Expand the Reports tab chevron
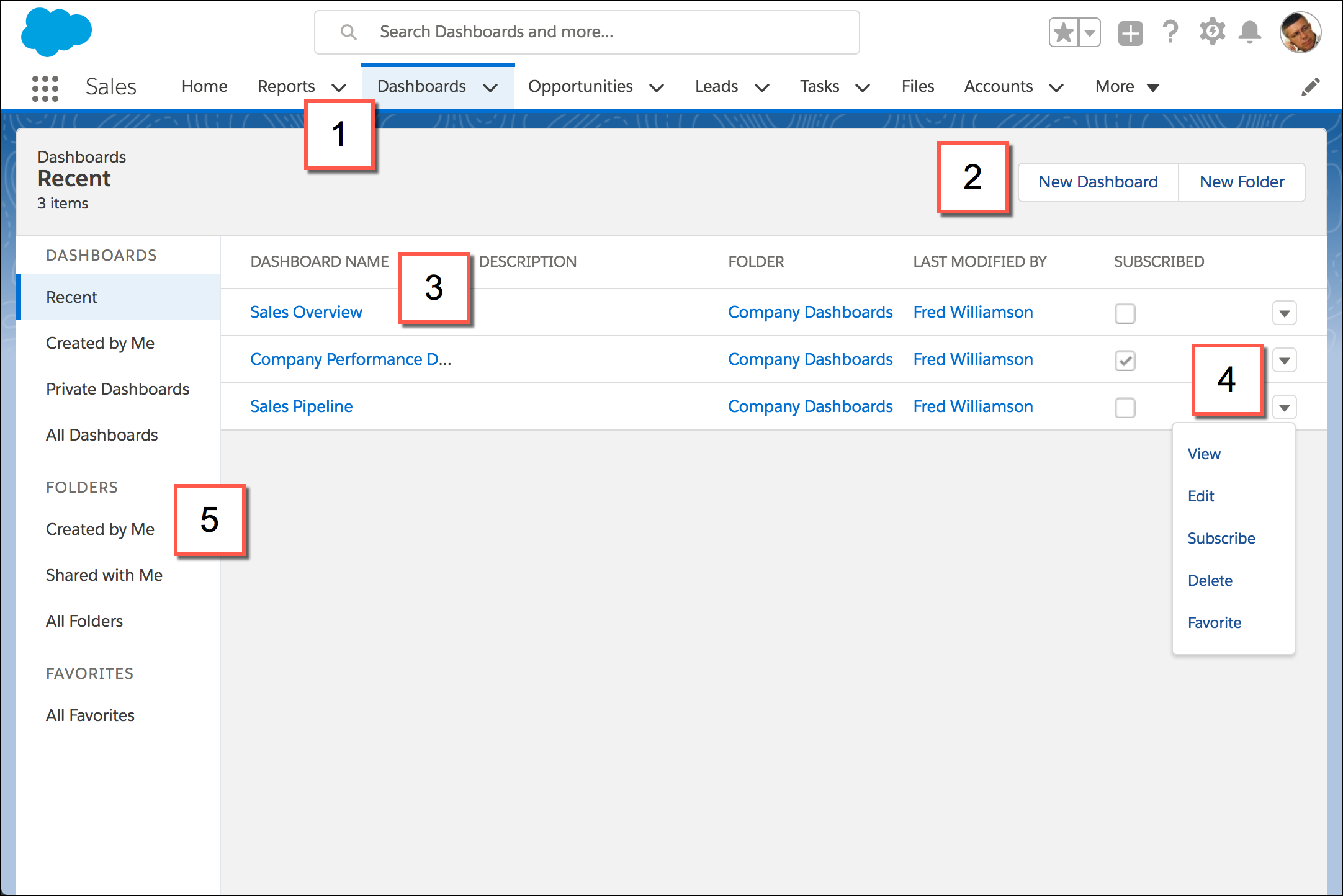The height and width of the screenshot is (896, 1343). tap(339, 87)
